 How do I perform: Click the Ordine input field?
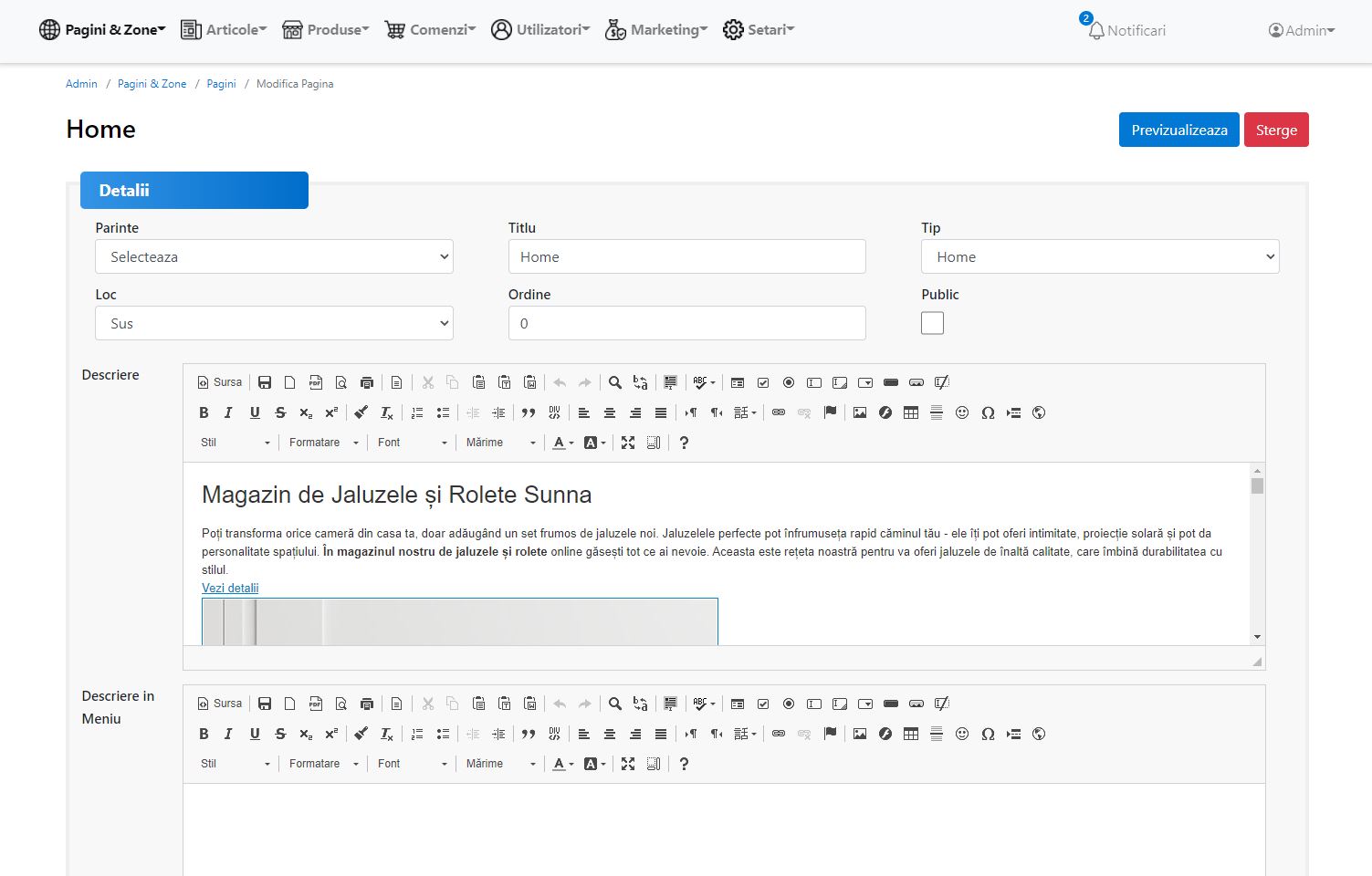(686, 323)
